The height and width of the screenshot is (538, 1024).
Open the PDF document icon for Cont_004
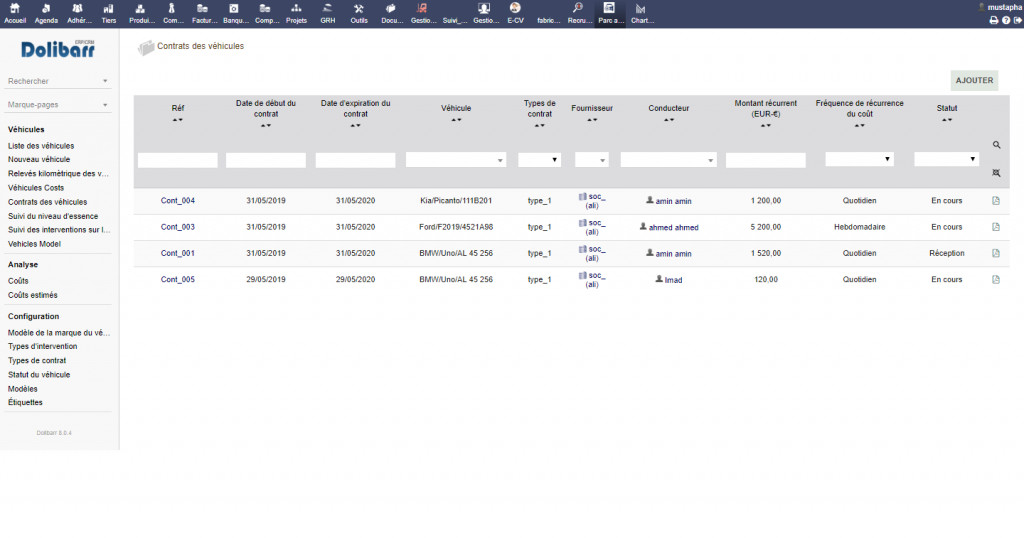point(996,201)
